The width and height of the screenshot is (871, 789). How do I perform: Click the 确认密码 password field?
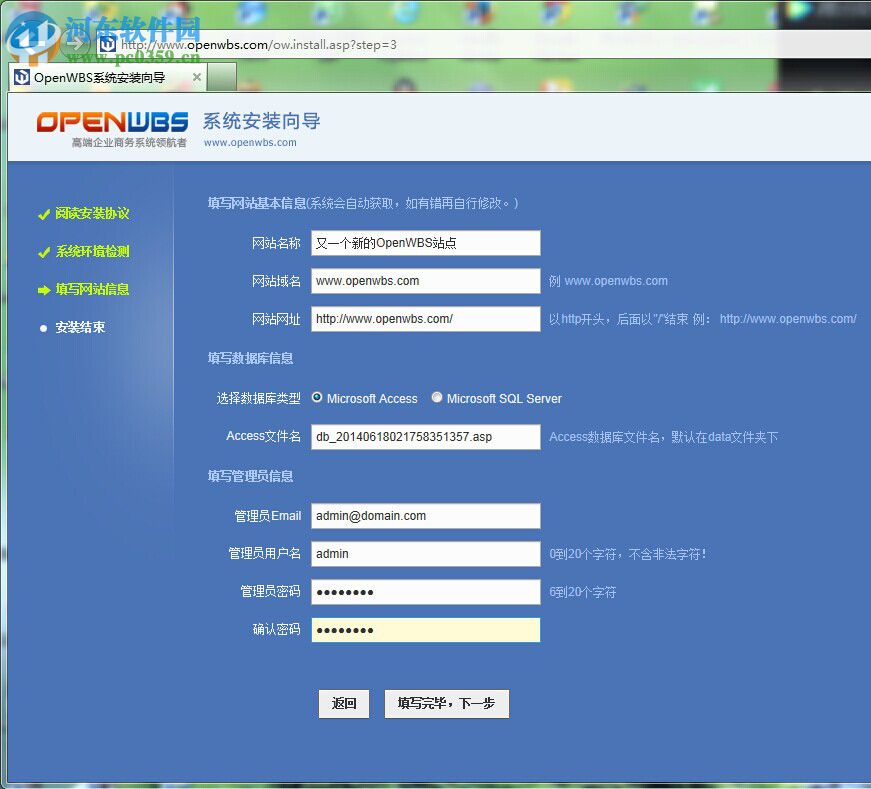[424, 629]
